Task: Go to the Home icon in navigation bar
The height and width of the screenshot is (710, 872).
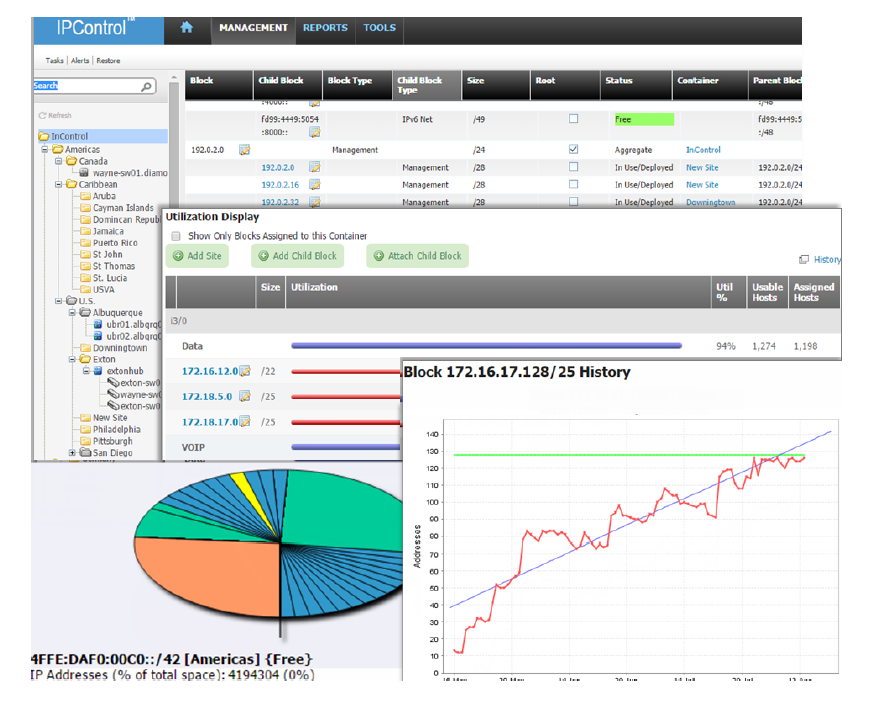Action: [x=186, y=28]
